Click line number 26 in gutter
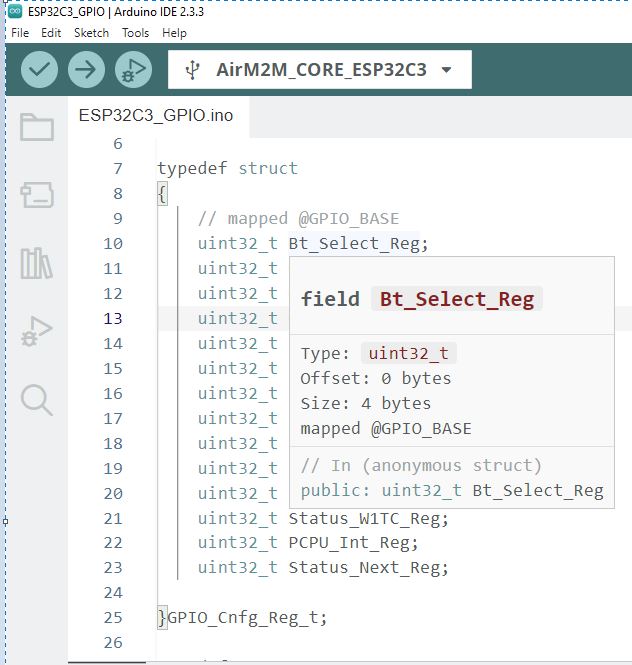Image resolution: width=632 pixels, height=665 pixels. point(113,643)
